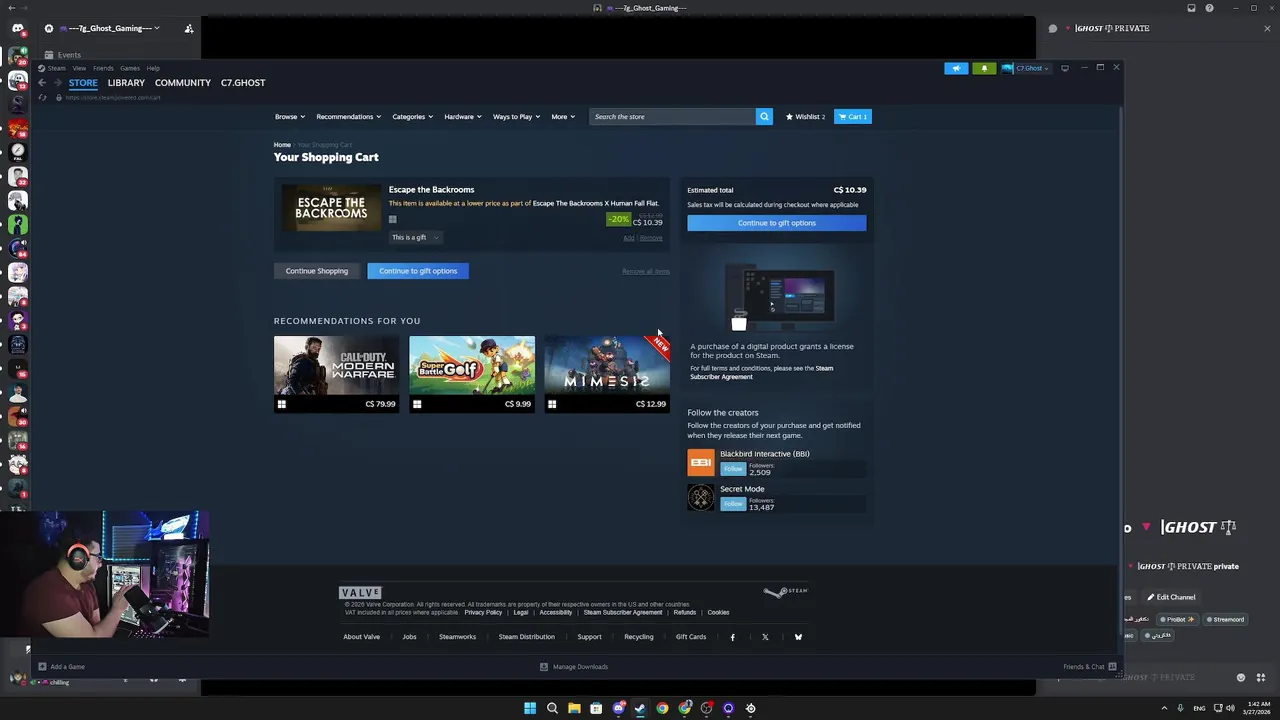Screen dimensions: 1280x720
Task: Click the Blackbird Interactive creator logo
Action: click(x=701, y=462)
